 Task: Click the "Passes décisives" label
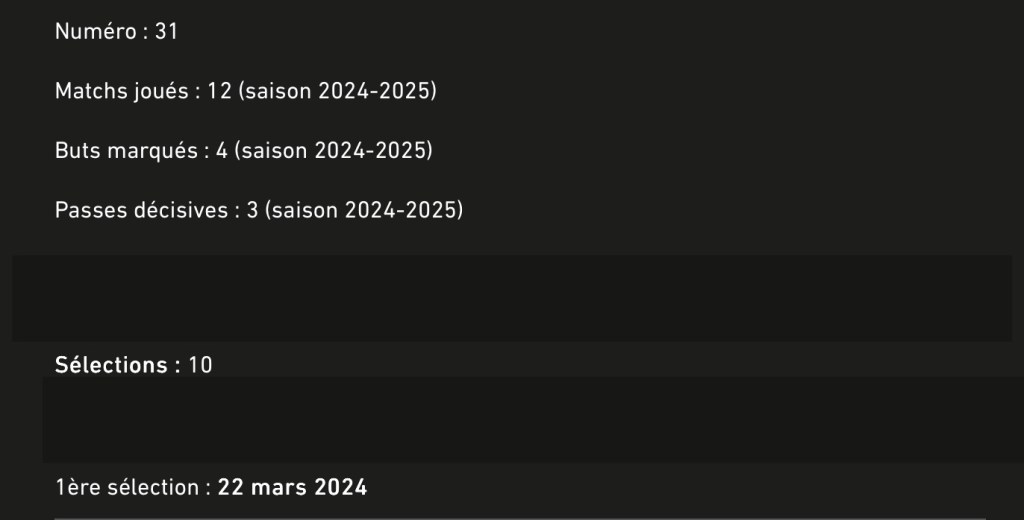(x=141, y=211)
